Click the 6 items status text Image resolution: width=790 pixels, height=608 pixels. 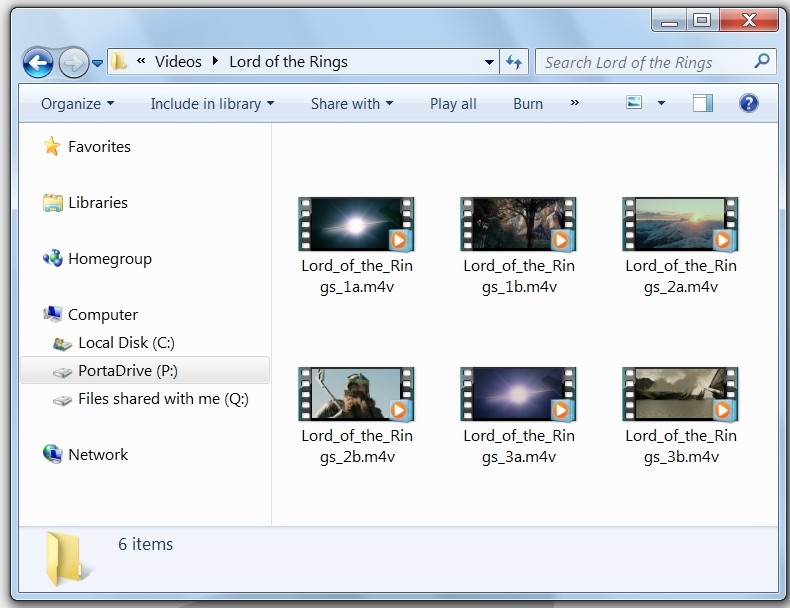[145, 544]
